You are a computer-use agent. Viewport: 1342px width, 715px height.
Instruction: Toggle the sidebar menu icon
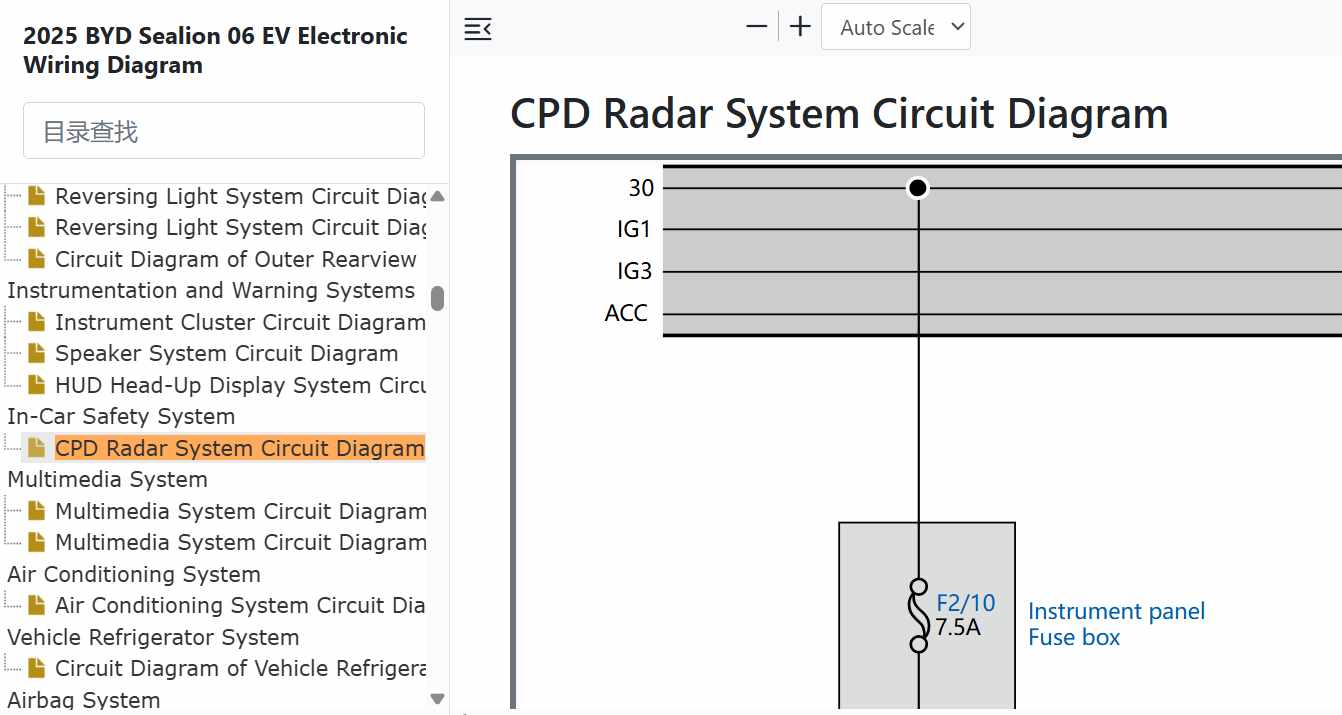(x=478, y=28)
